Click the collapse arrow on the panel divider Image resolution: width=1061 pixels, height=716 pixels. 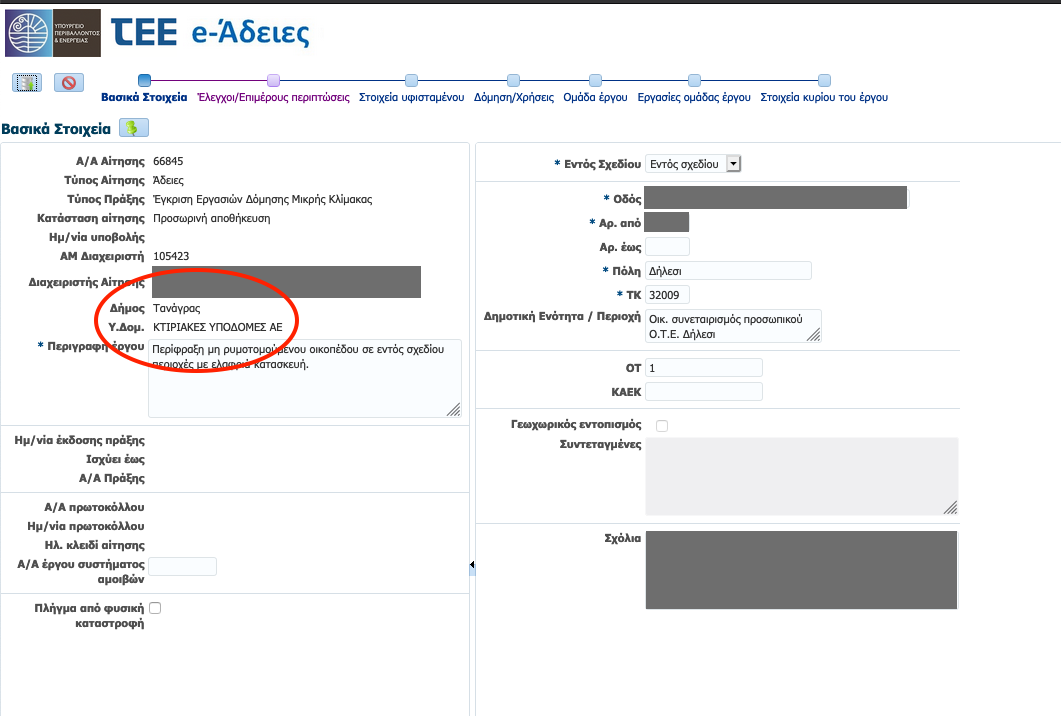472,567
